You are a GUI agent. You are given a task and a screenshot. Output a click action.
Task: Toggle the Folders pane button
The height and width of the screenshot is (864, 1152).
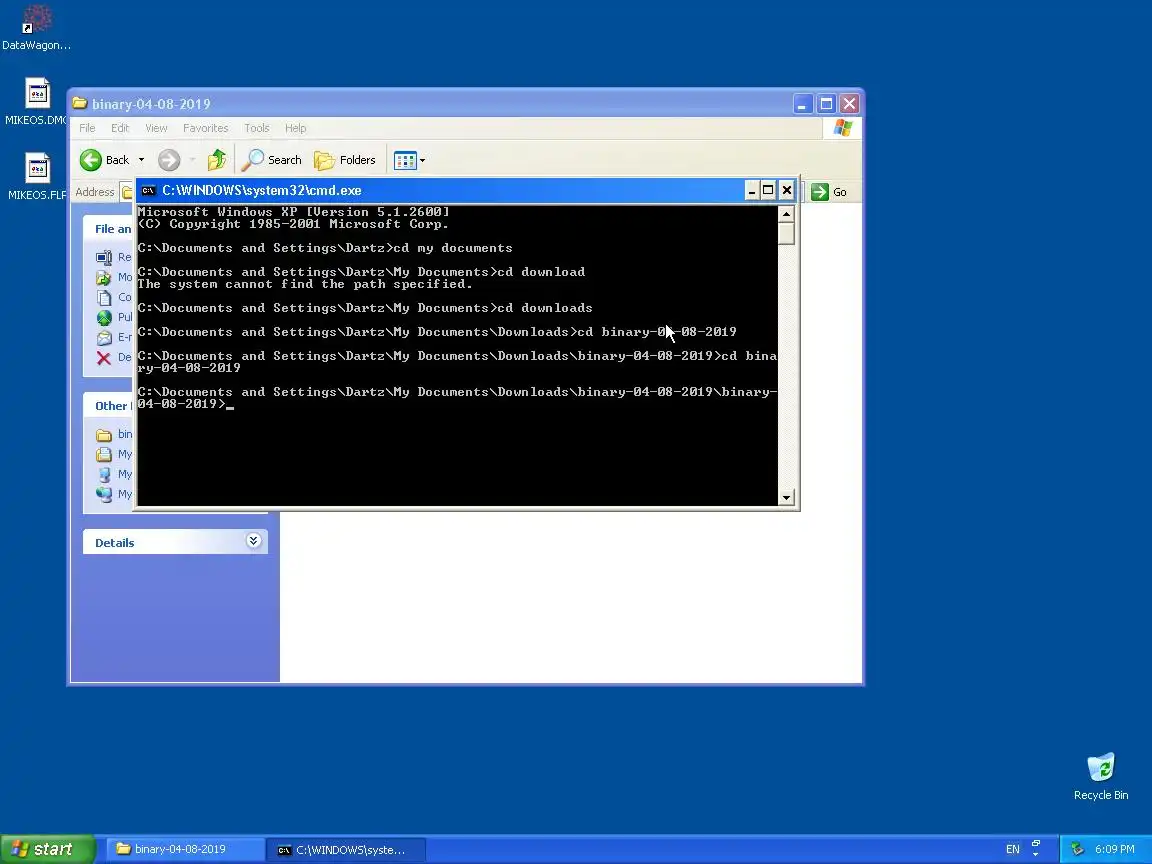[x=345, y=160]
